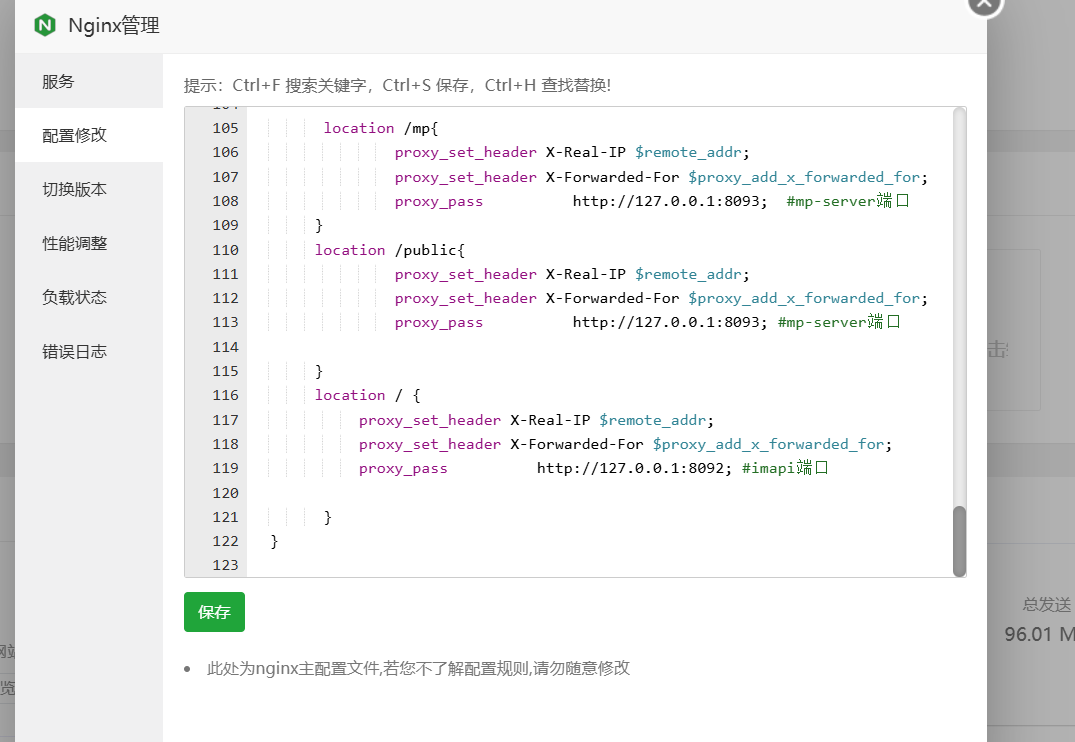
Task: Click http://127.0.0.1:8092 on line 119
Action: click(631, 468)
